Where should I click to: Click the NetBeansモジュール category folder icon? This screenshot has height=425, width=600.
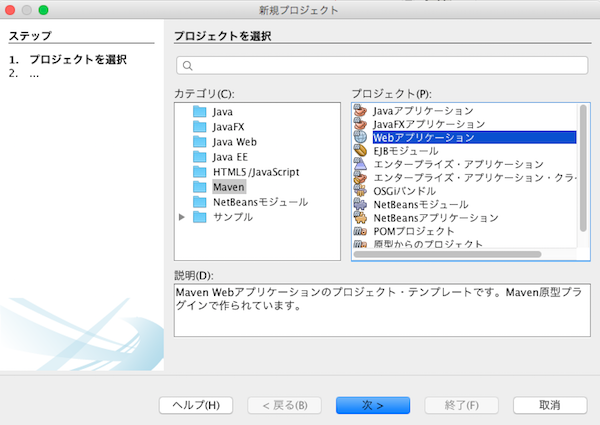pyautogui.click(x=199, y=202)
